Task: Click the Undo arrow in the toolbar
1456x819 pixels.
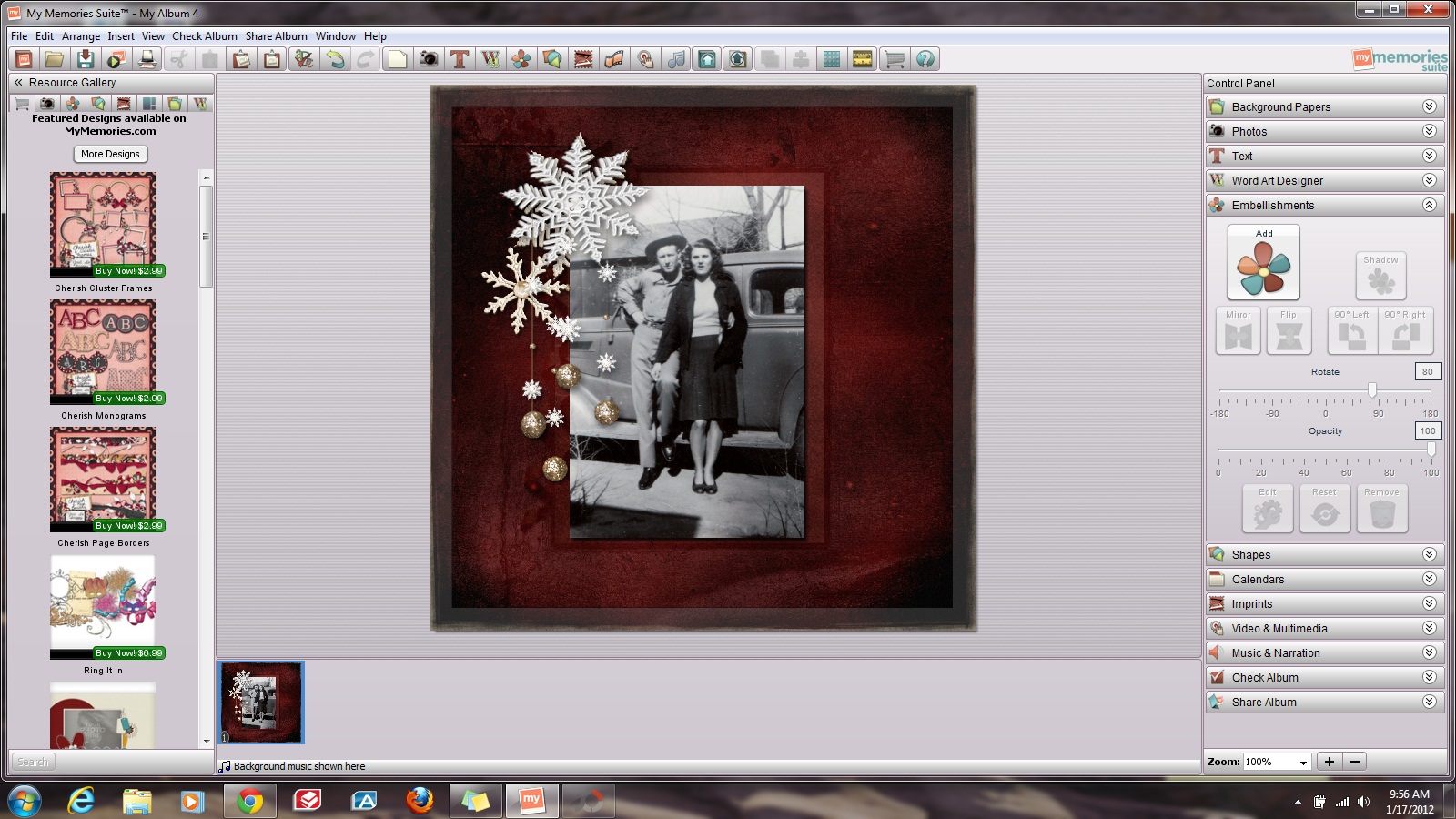Action: point(336,59)
